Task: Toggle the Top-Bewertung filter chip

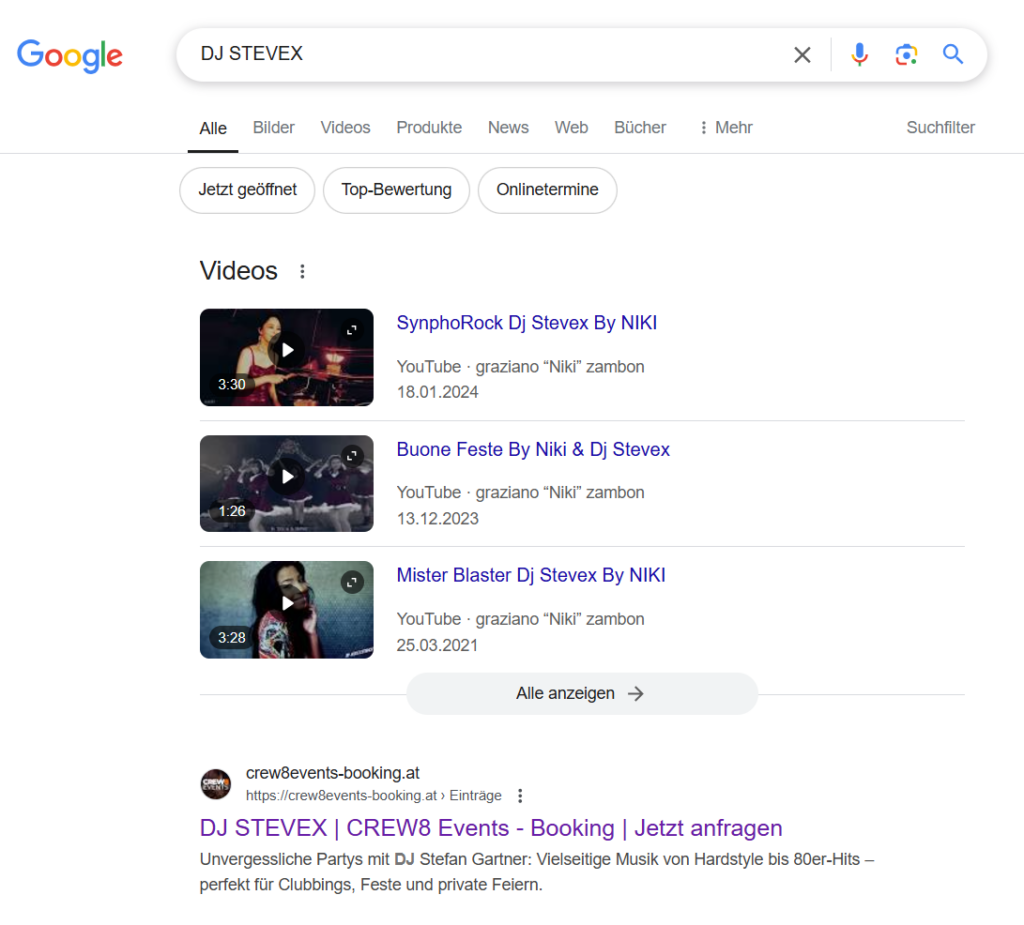Action: [396, 190]
